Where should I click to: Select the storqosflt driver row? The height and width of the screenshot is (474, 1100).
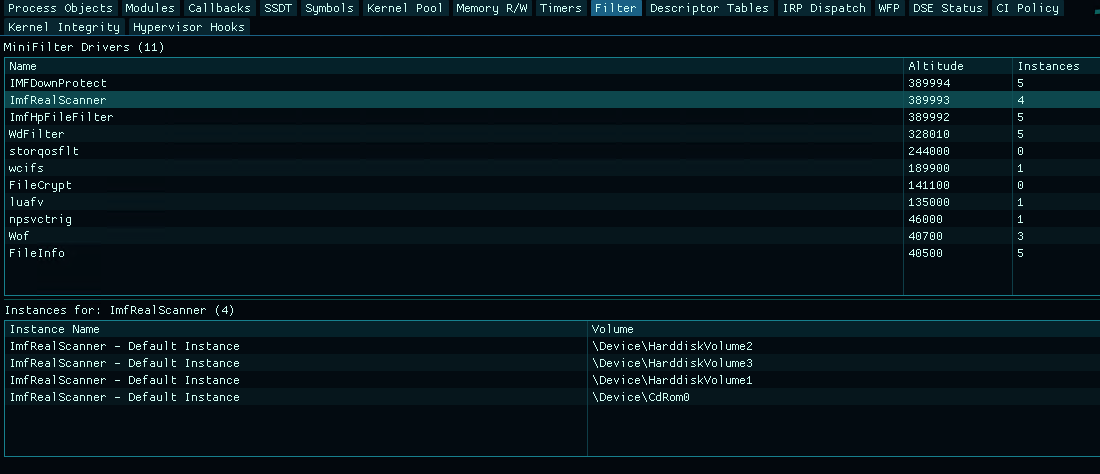(553, 151)
